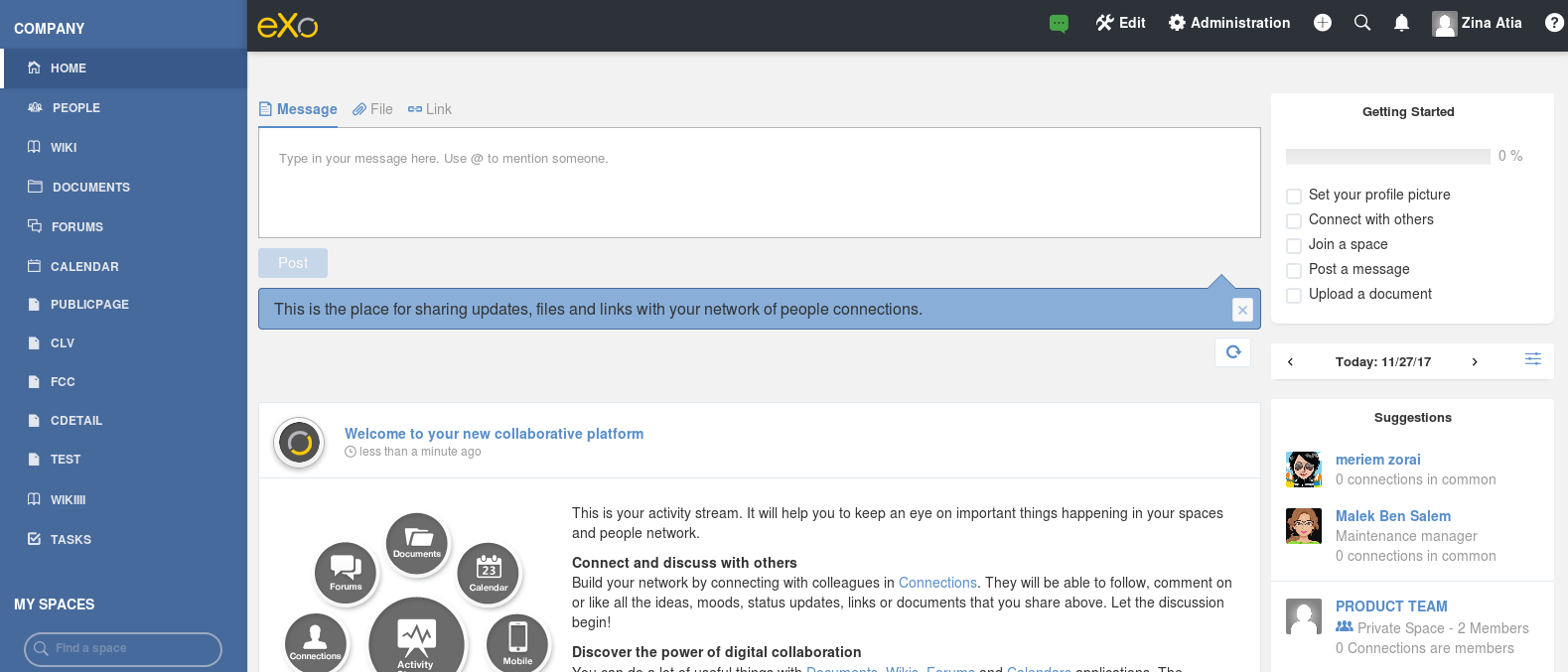Image resolution: width=1568 pixels, height=672 pixels.
Task: Click the Today: 11/27/17 date label
Action: (x=1383, y=362)
